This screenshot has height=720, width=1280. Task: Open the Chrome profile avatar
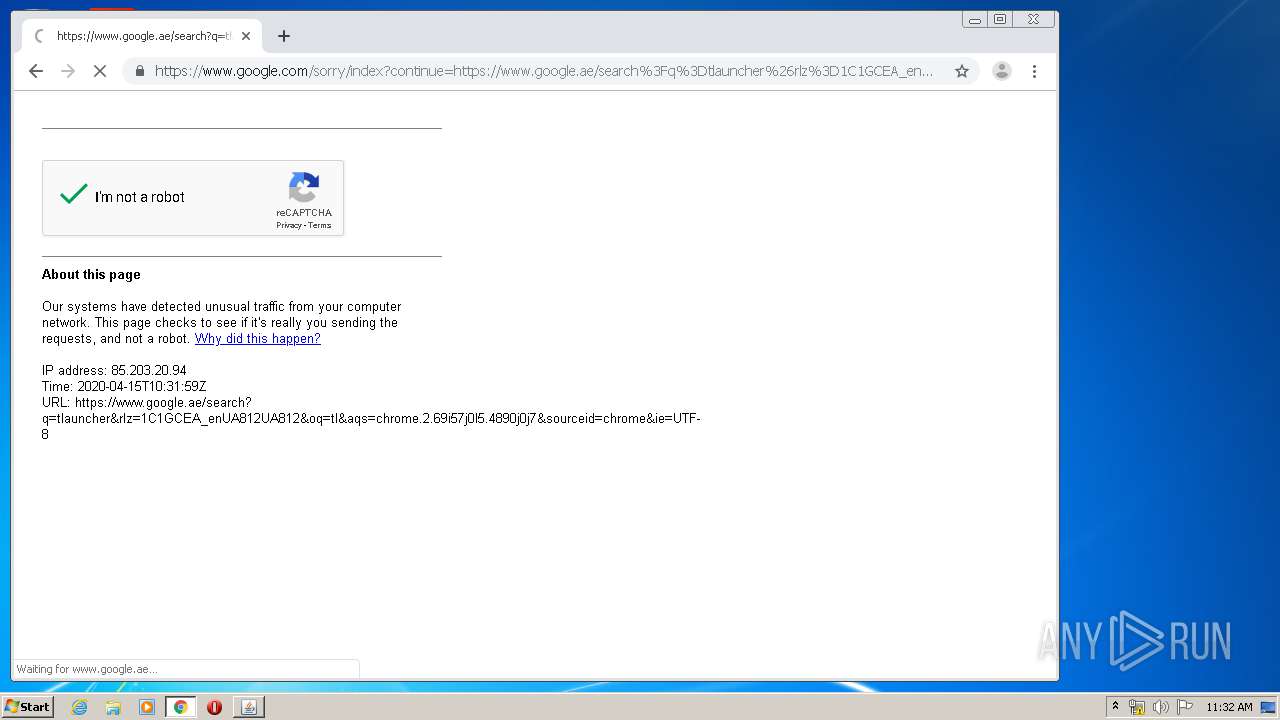(1001, 71)
